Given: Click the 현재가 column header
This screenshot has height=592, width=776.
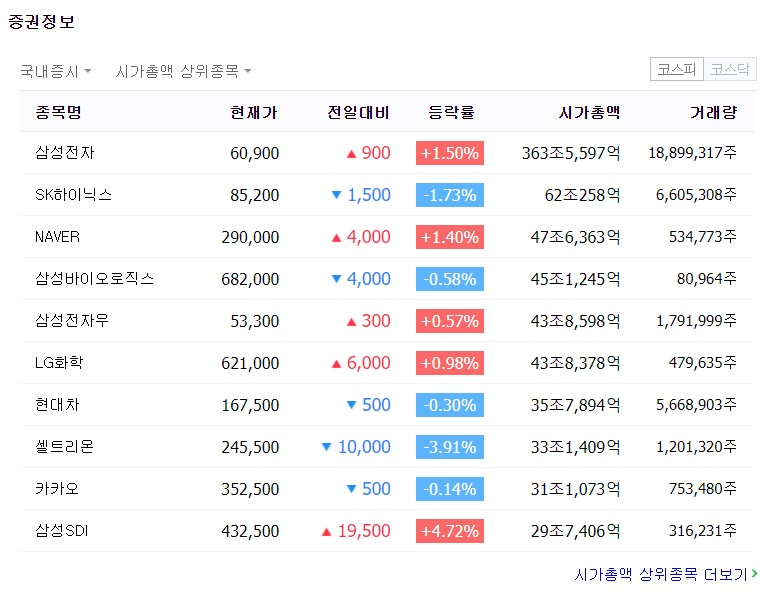Looking at the screenshot, I should (x=254, y=112).
